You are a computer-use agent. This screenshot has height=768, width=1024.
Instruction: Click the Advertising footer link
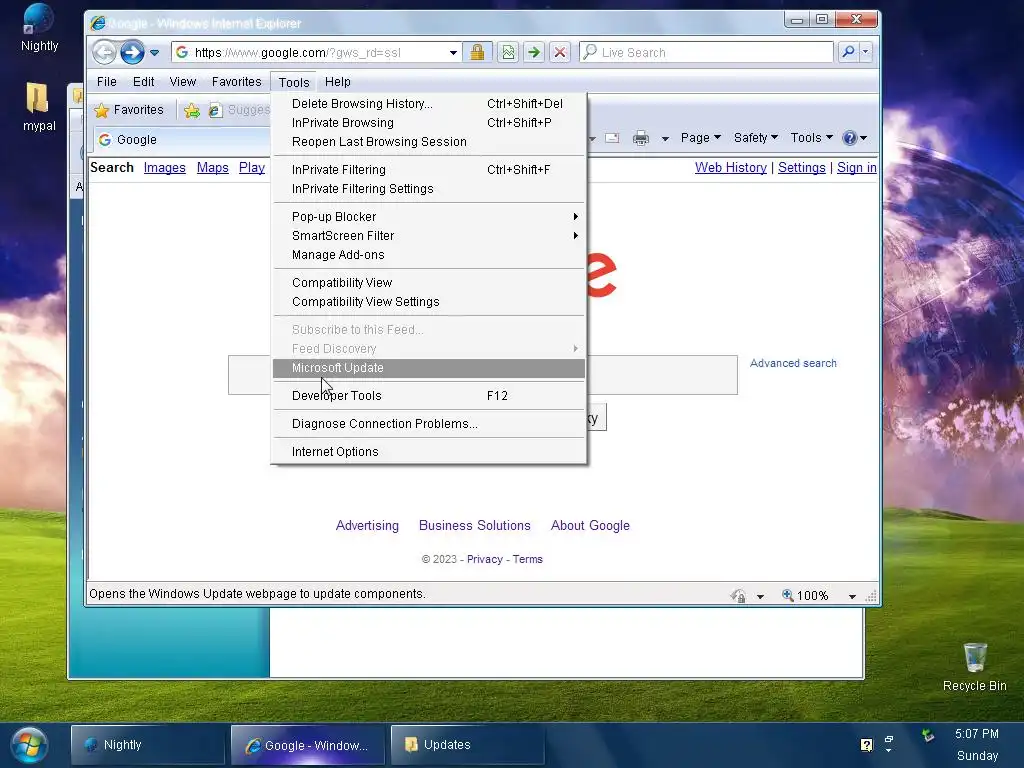coord(367,525)
